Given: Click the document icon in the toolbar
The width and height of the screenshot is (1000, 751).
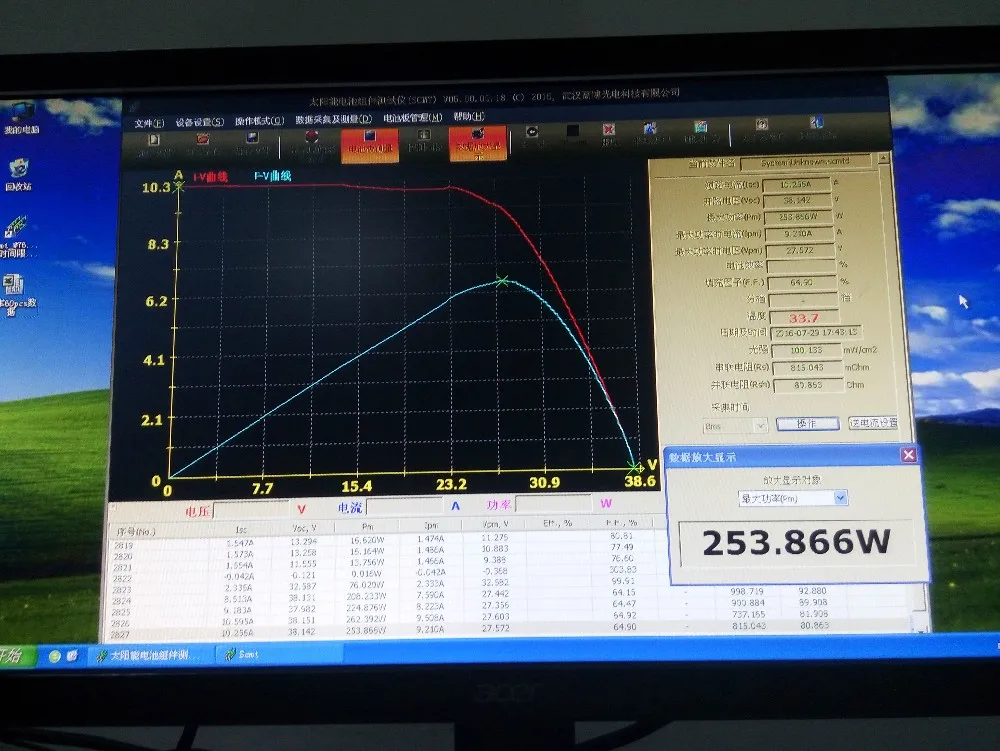Looking at the screenshot, I should 154,140.
